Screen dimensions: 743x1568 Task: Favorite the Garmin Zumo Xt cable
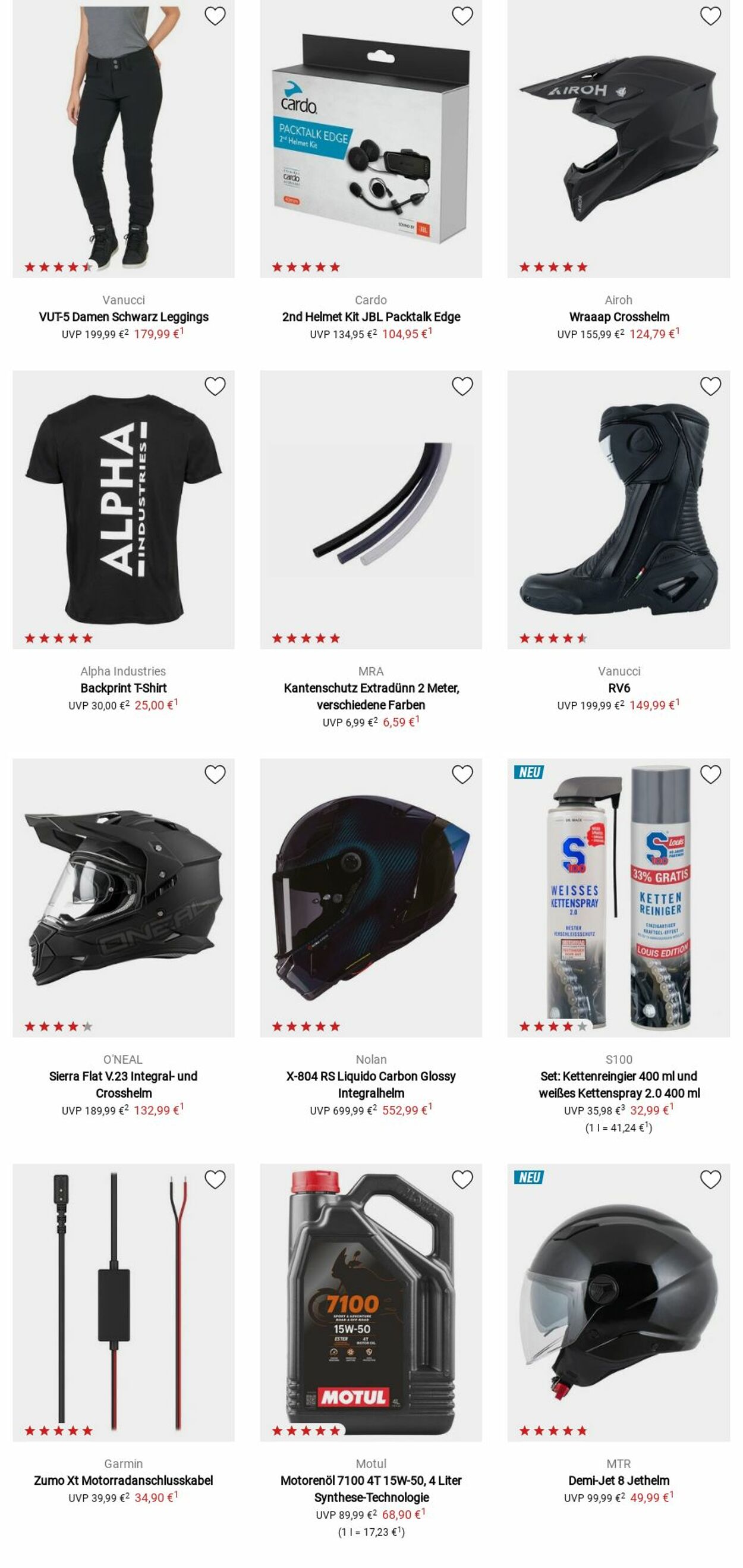tap(215, 1180)
